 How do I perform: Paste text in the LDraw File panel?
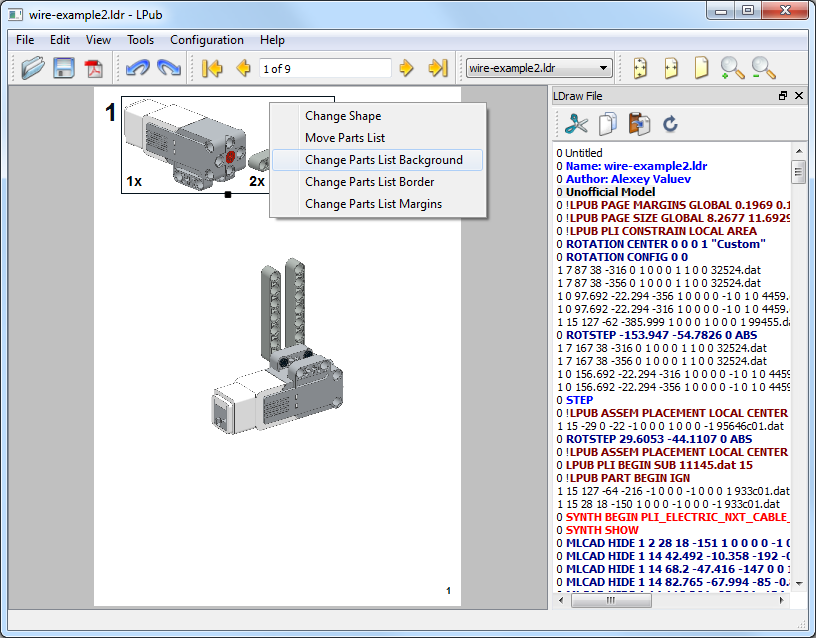(639, 124)
